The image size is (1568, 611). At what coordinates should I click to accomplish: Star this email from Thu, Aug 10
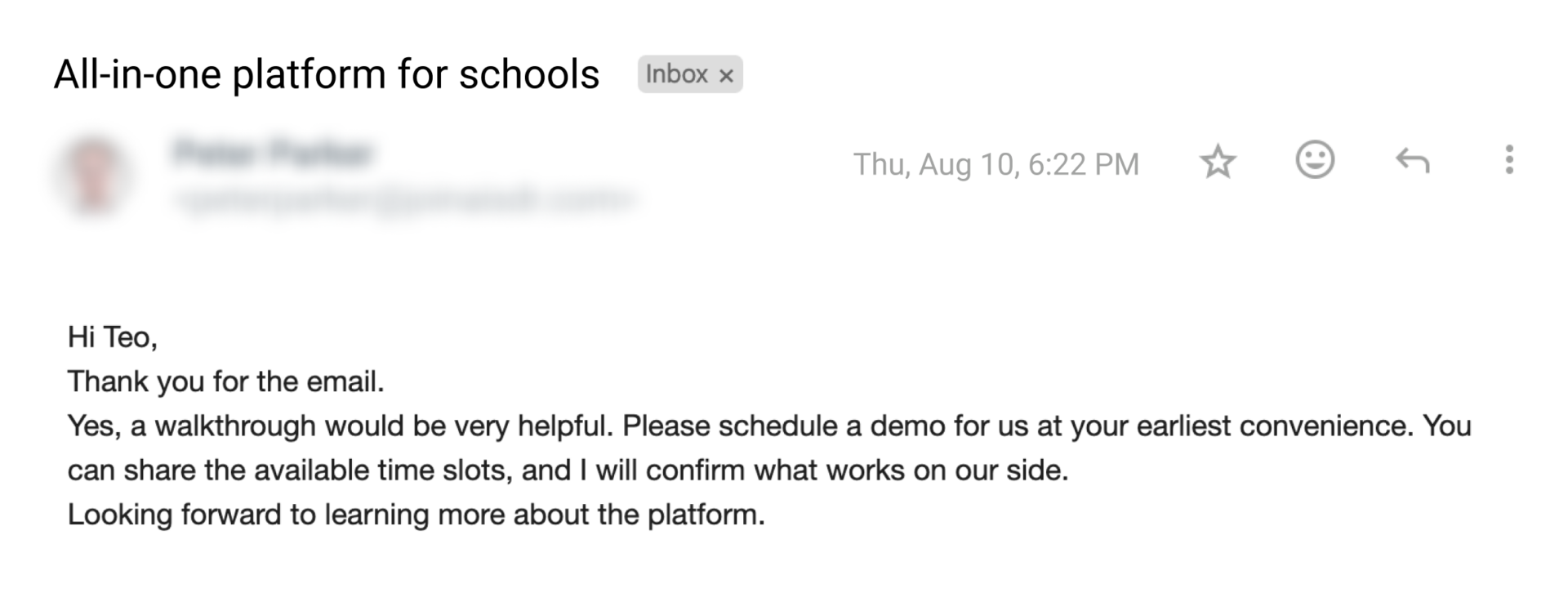[1218, 162]
